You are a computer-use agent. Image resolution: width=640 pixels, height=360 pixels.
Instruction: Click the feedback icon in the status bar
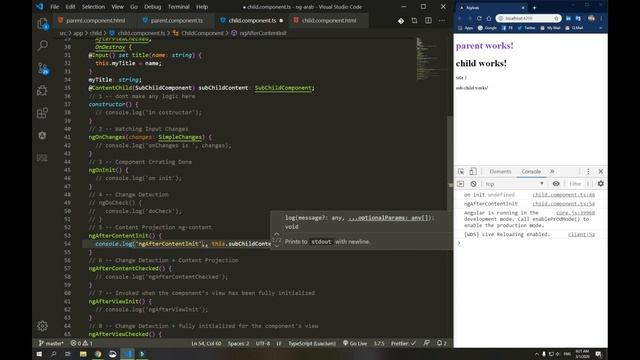[x=427, y=343]
